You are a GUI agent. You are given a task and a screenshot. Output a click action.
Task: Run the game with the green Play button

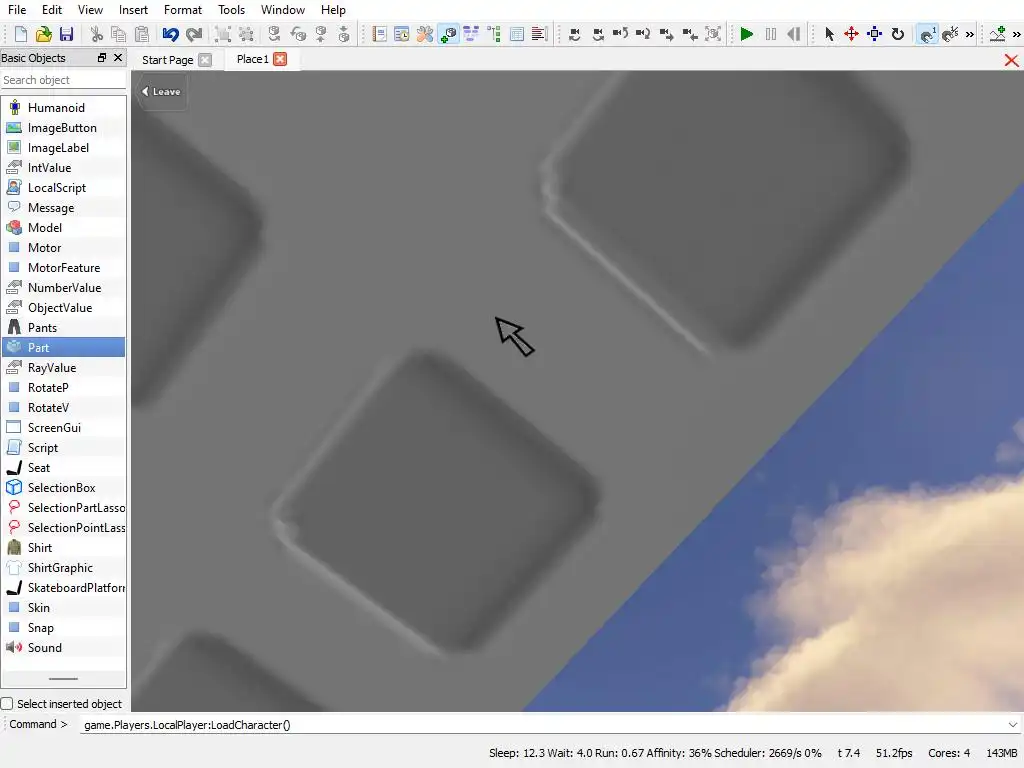(746, 34)
